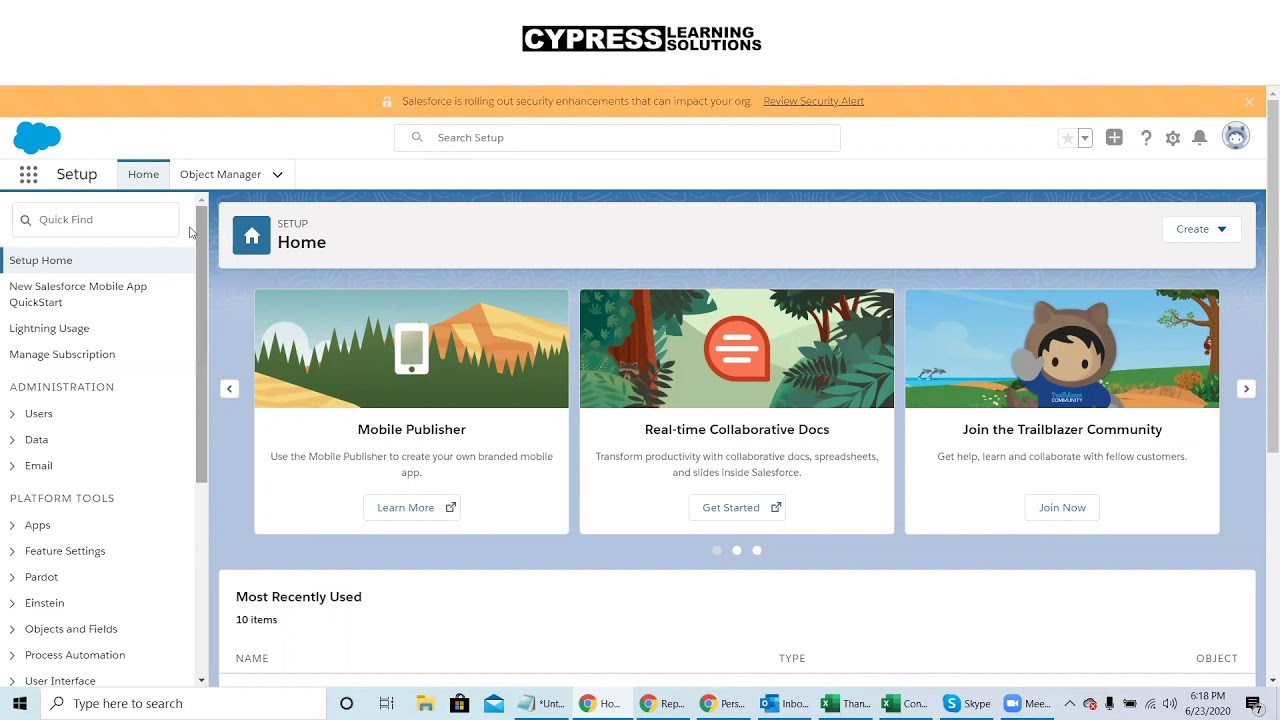The height and width of the screenshot is (720, 1280).
Task: Open the user profile avatar
Action: 1236,137
